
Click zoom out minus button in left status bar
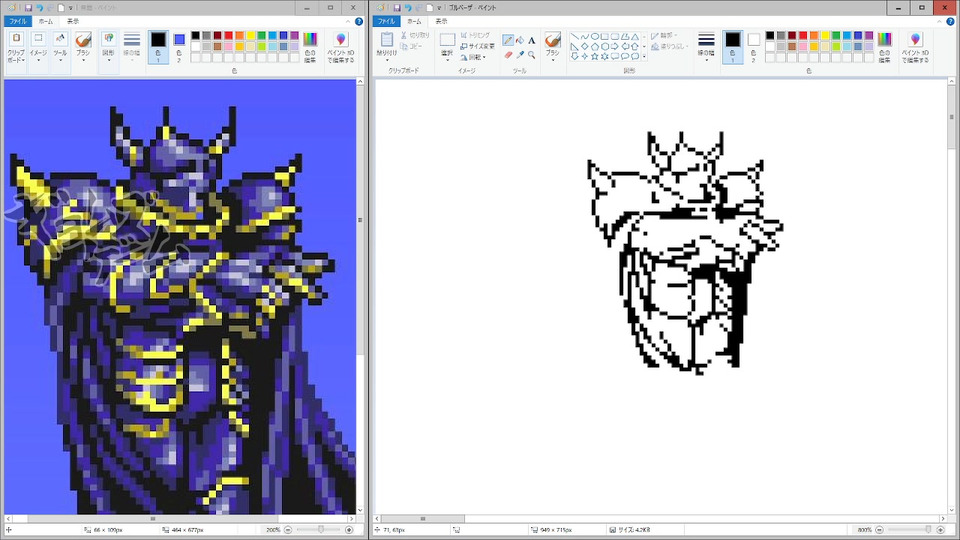288,530
